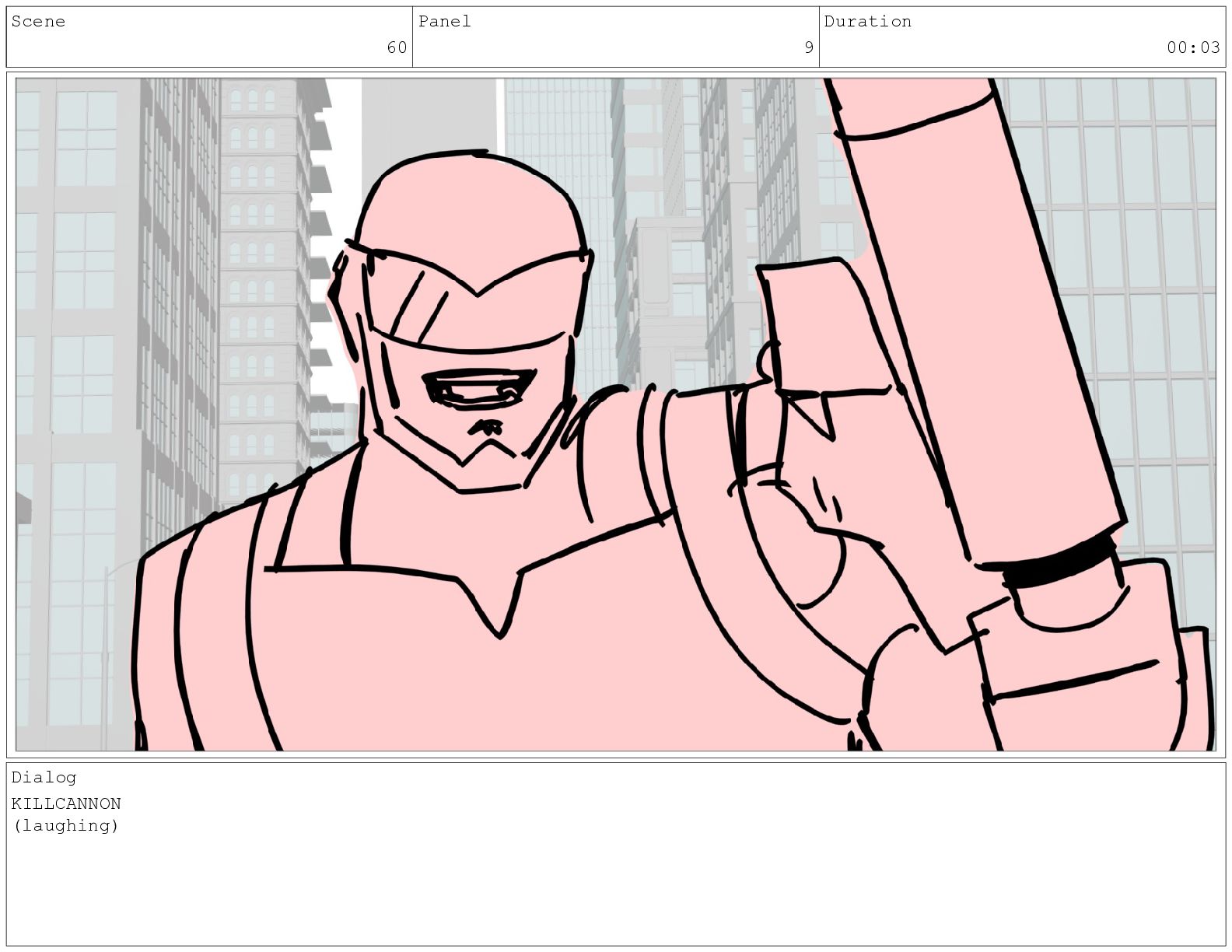Select the KILLCANNON character name text
Image resolution: width=1232 pixels, height=952 pixels.
click(x=66, y=803)
